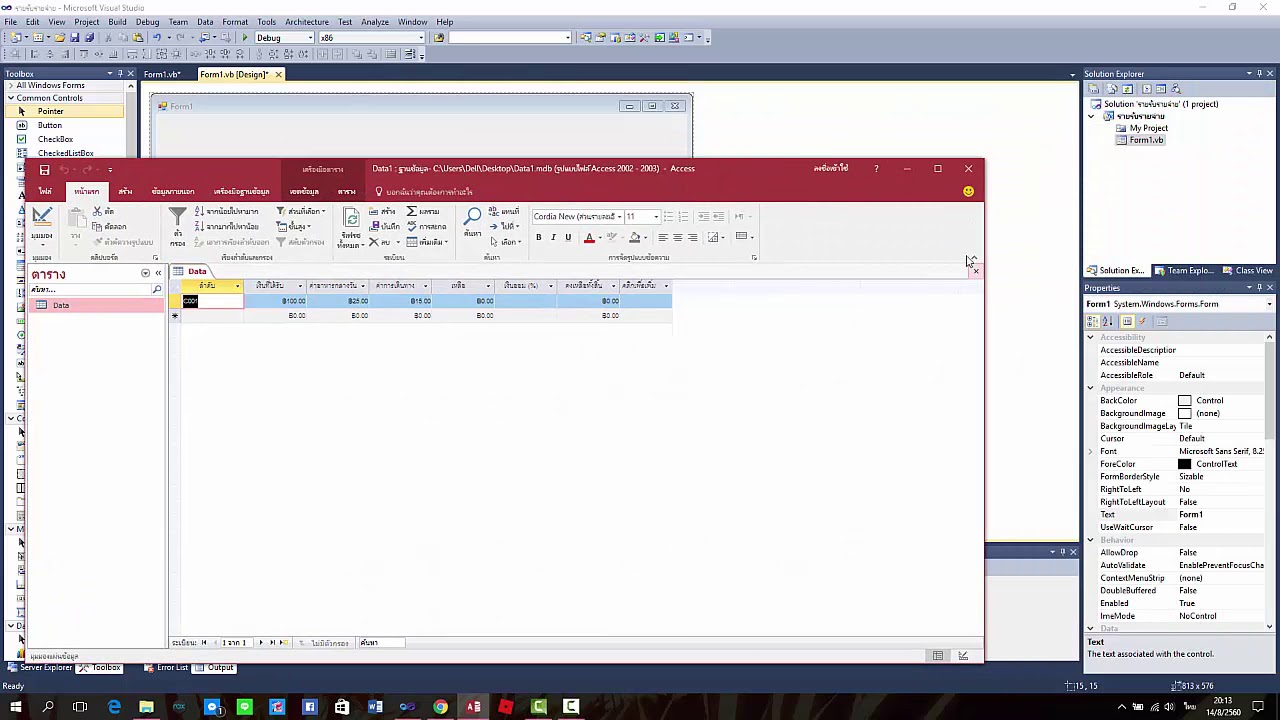Viewport: 1280px width, 720px height.
Task: Click align text left in Access ribbon
Action: click(x=662, y=237)
